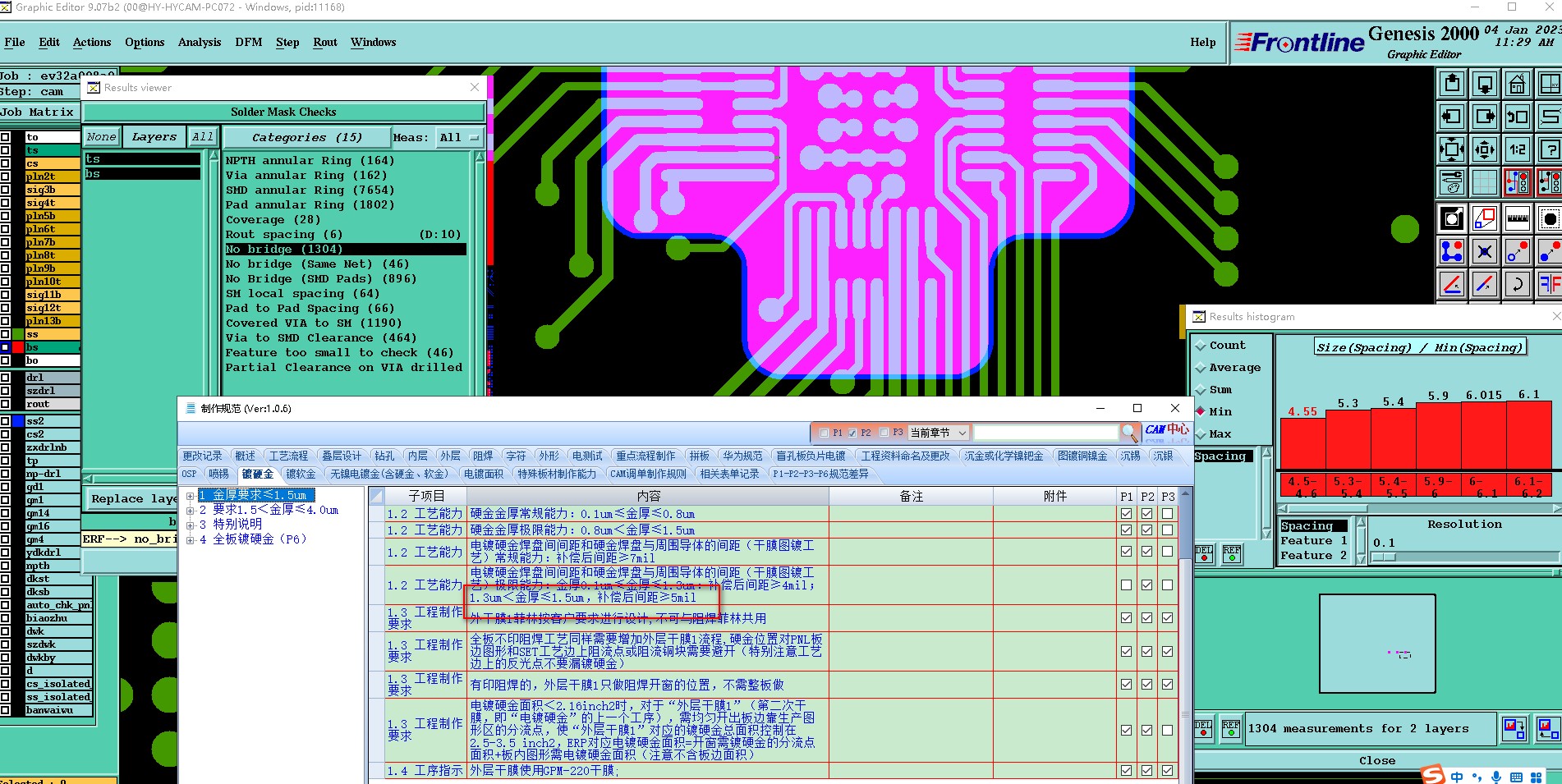The width and height of the screenshot is (1562, 784).
Task: Expand tree node '2 要求1.5<金厚≤4.0um'
Action: click(x=191, y=511)
